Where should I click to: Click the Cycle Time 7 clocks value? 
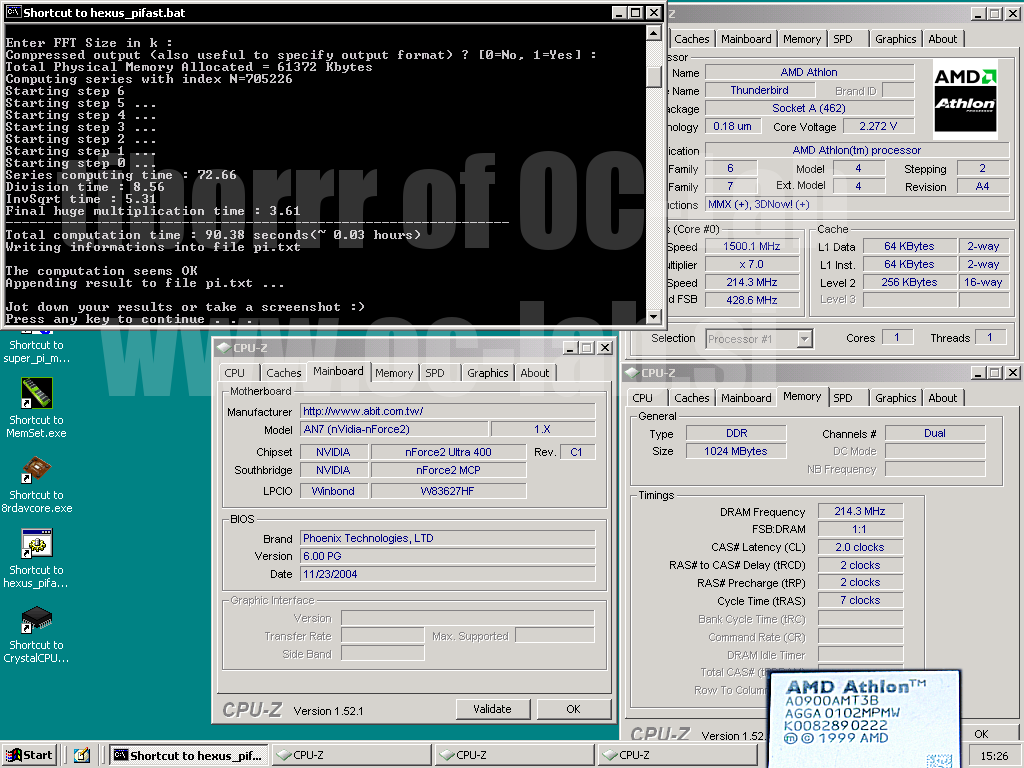point(860,600)
